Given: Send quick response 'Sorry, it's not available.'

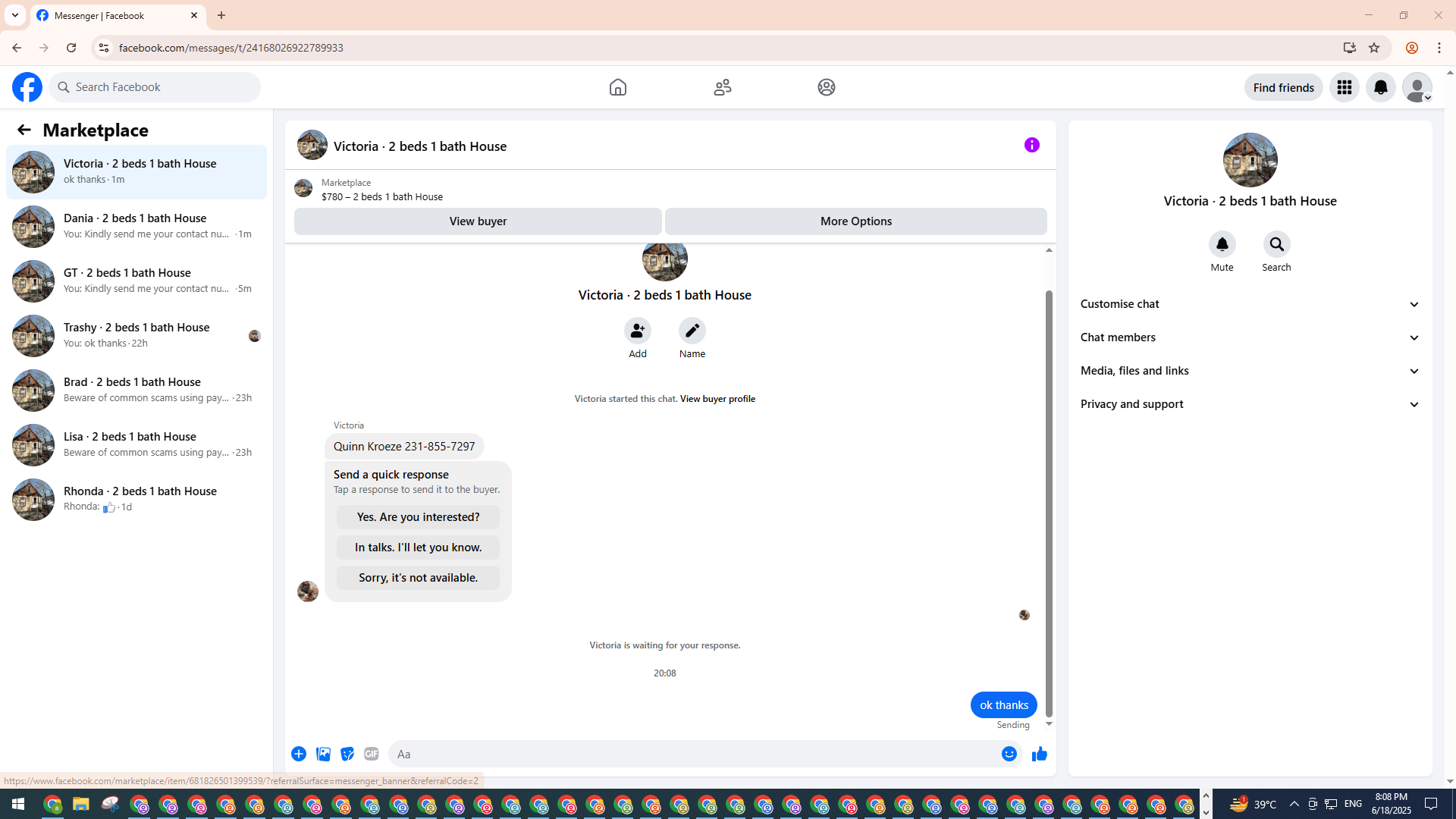Looking at the screenshot, I should pos(419,578).
